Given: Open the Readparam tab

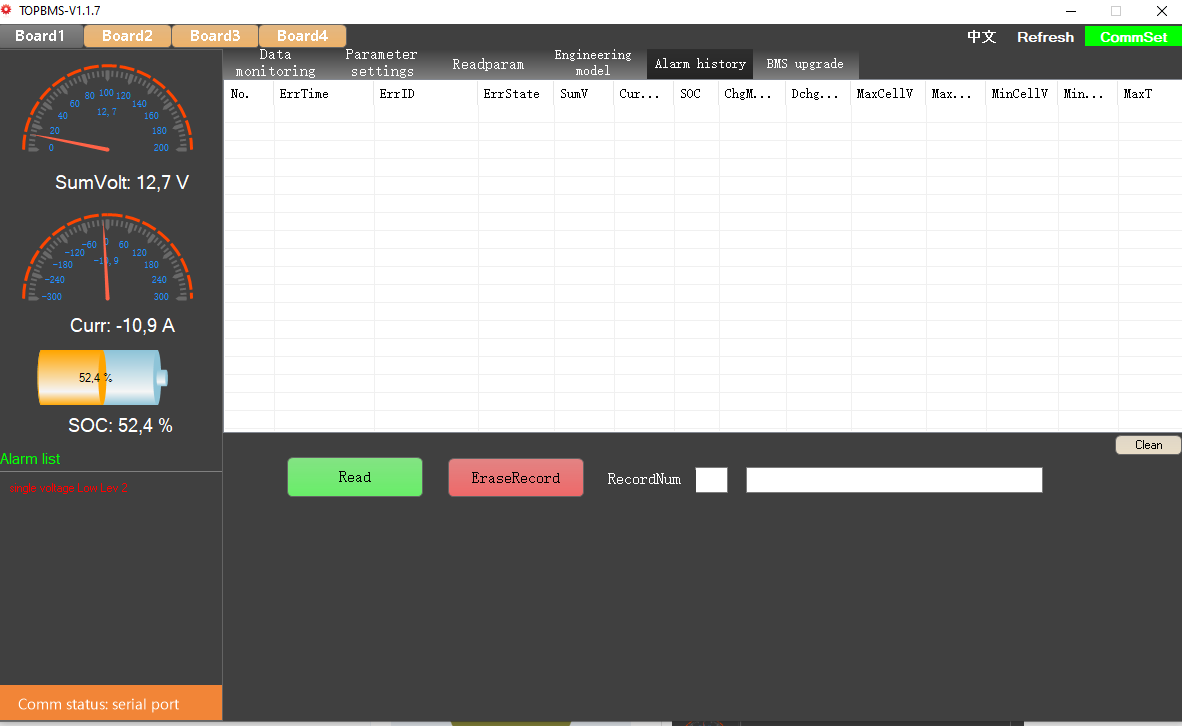Looking at the screenshot, I should tap(488, 64).
